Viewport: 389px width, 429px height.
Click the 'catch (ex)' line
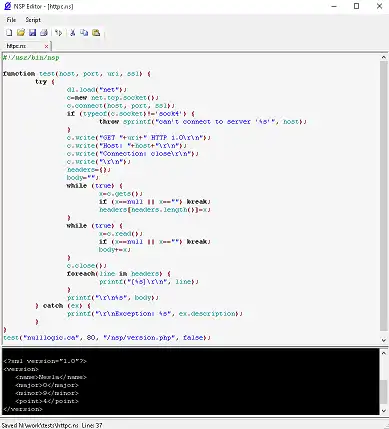pyautogui.click(x=63, y=306)
